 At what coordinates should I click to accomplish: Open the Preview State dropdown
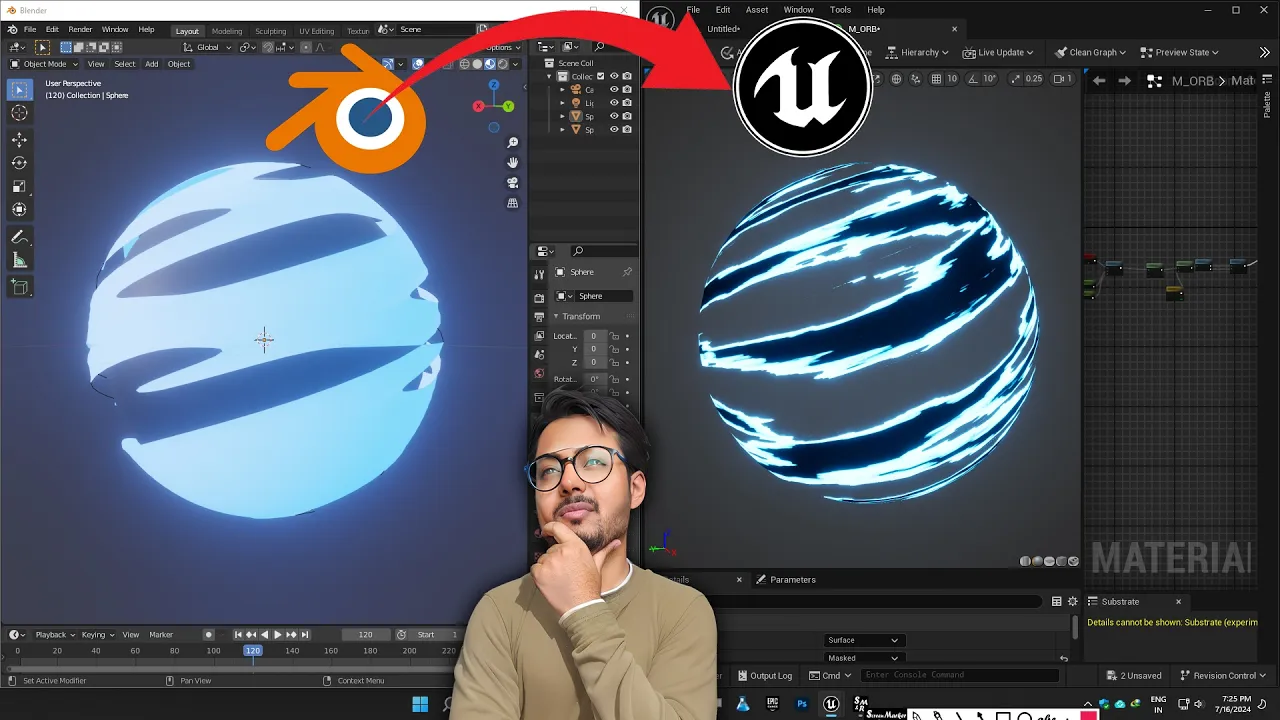[x=1180, y=52]
